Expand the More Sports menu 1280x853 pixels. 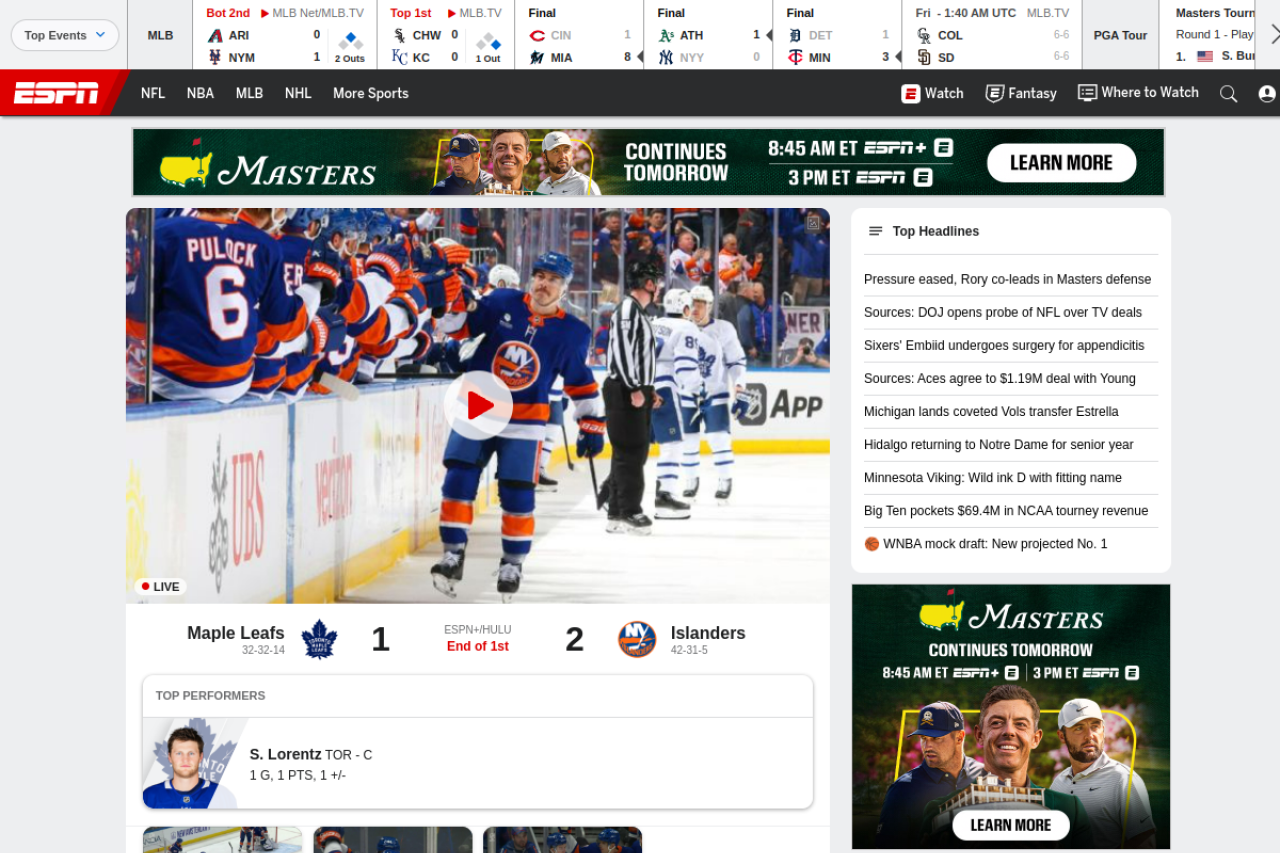pos(370,93)
